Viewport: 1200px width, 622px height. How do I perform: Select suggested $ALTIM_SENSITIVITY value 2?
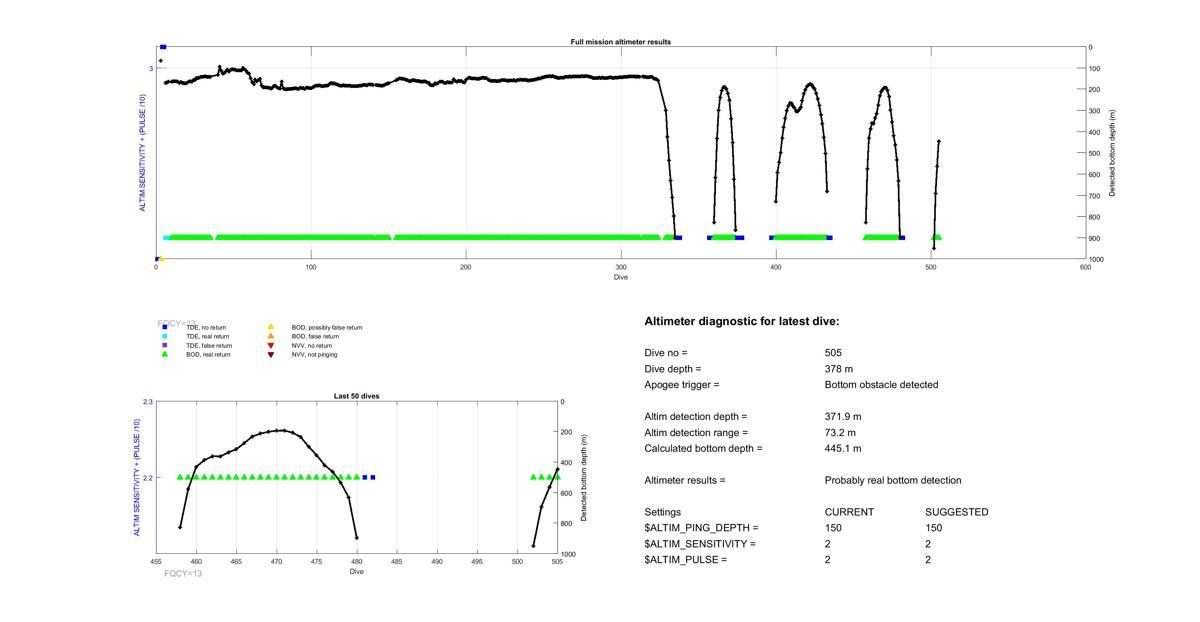(928, 544)
